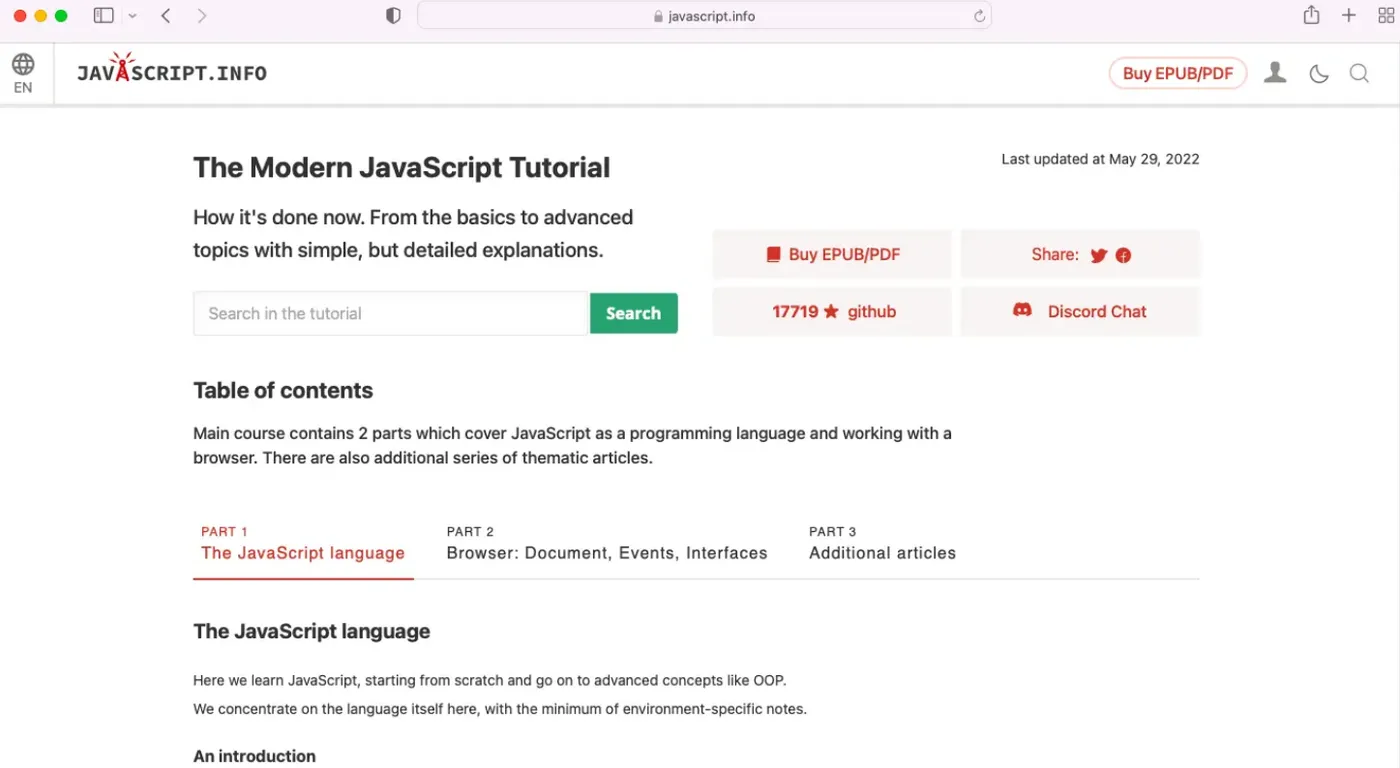
Task: Open the Discord Chat button
Action: pos(1080,311)
